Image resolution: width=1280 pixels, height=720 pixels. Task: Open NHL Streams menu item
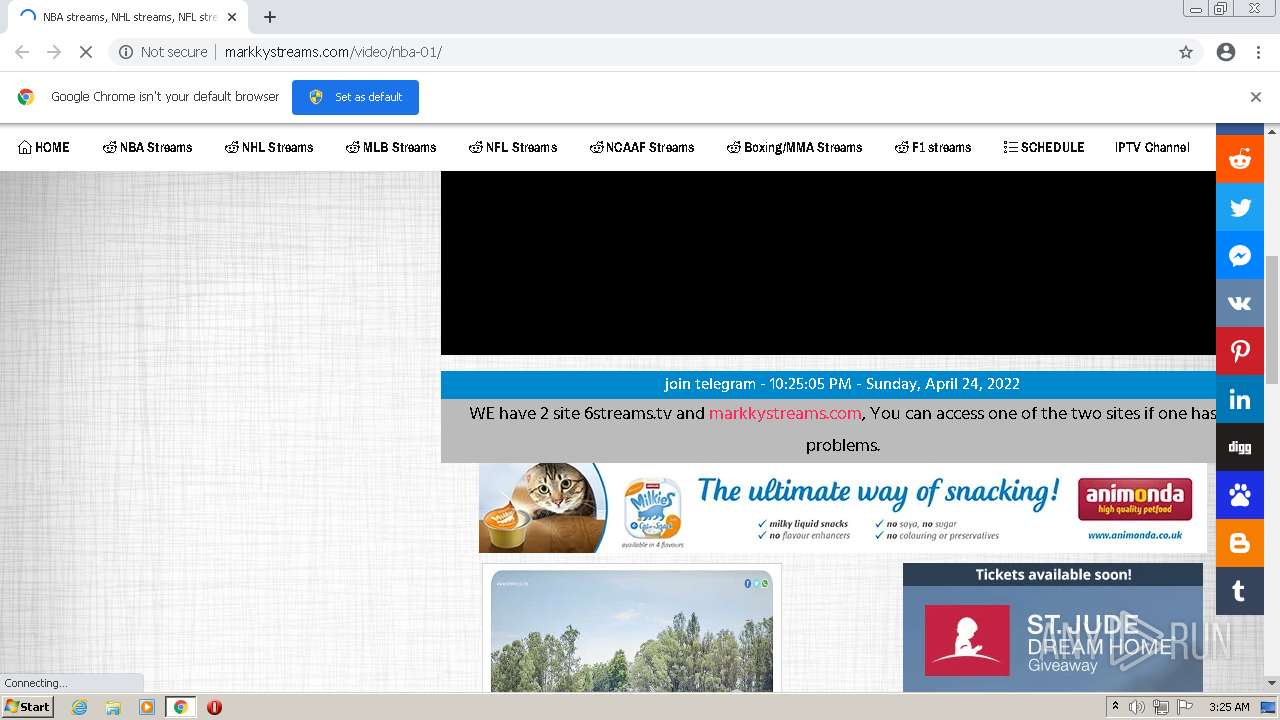[x=269, y=147]
